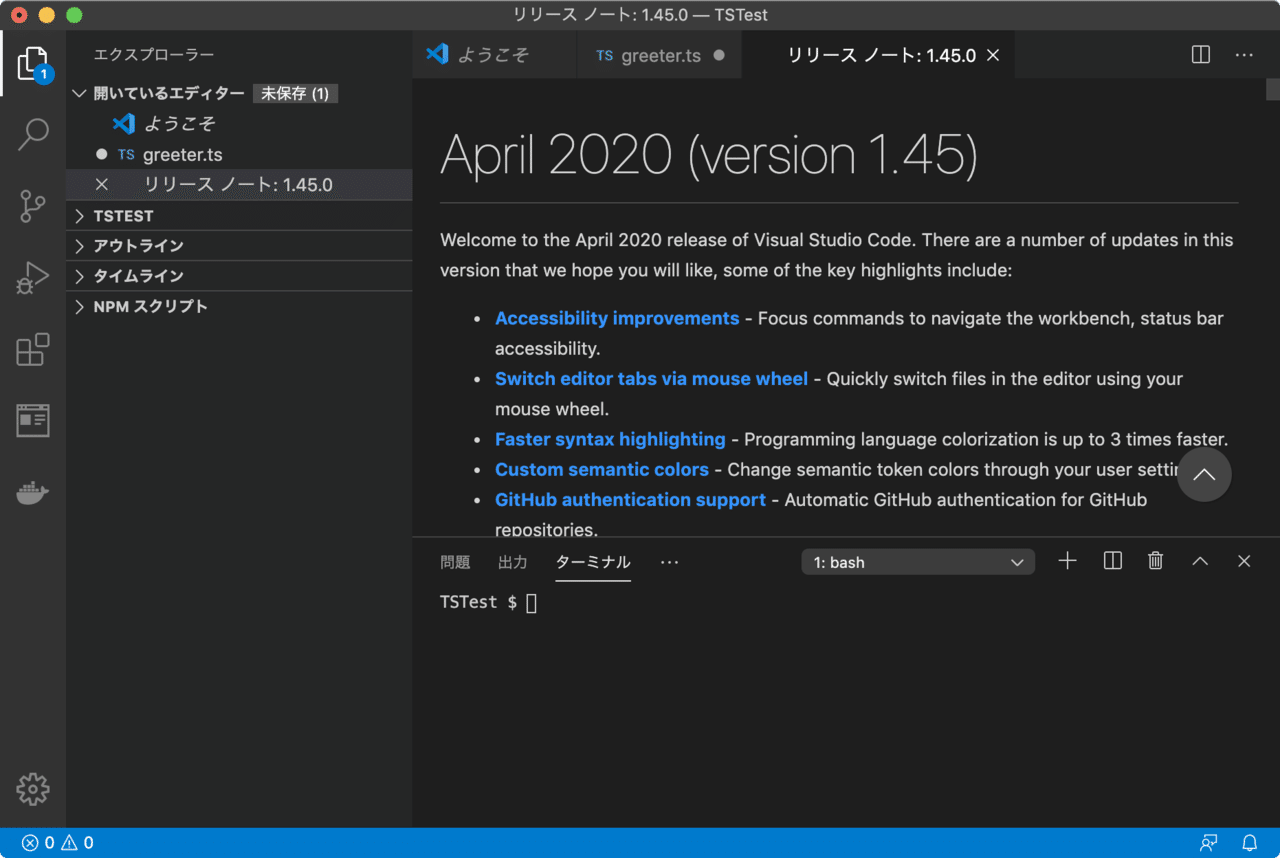The image size is (1280, 858).
Task: Switch to the 問題 panel tab
Action: (x=455, y=561)
